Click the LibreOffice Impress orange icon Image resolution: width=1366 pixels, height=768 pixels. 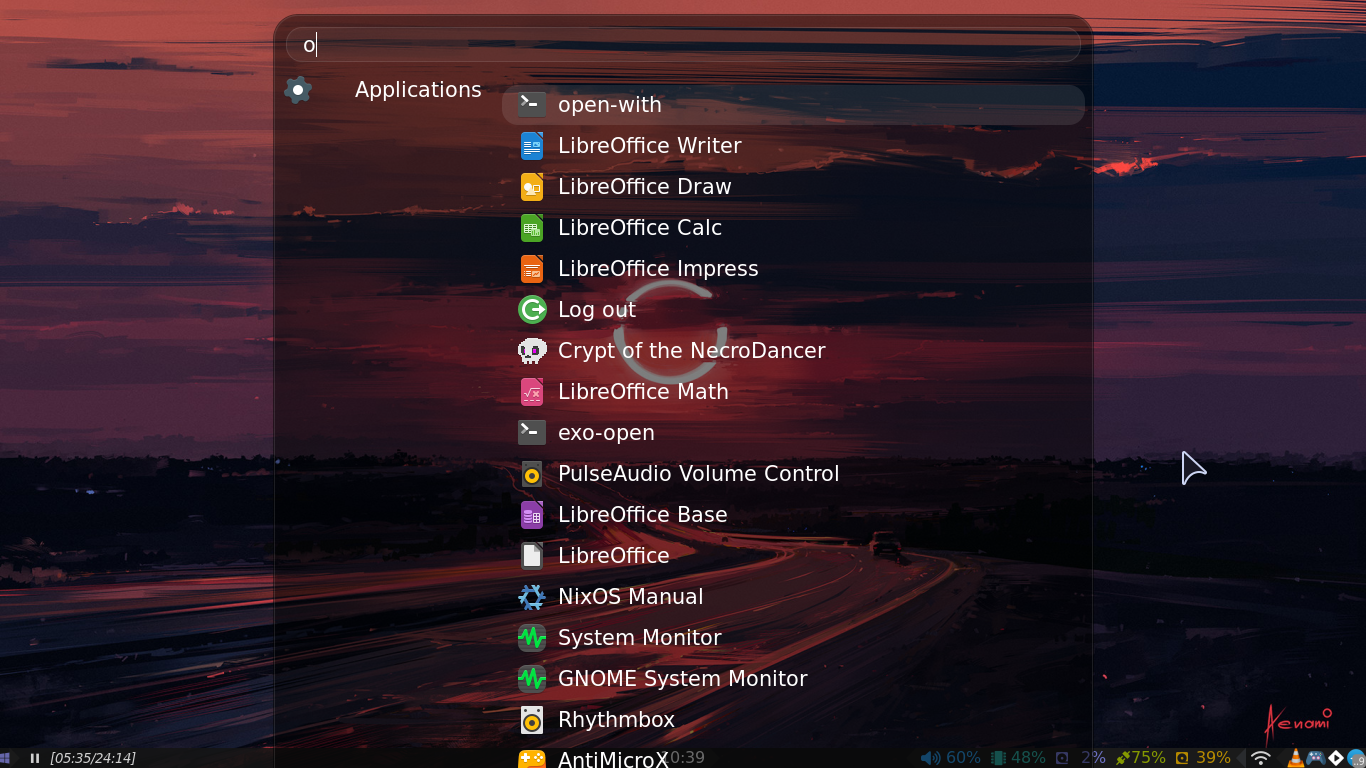(x=532, y=269)
